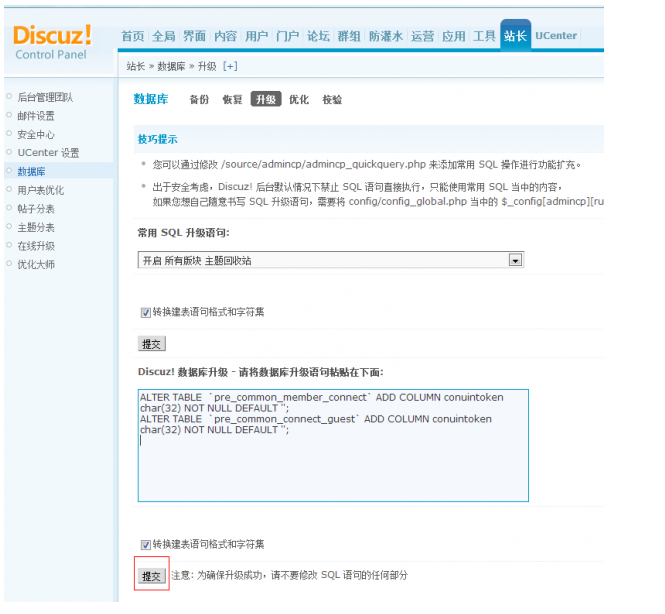
Task: Open the dropdown arrow of common SQL statements
Action: (x=516, y=260)
